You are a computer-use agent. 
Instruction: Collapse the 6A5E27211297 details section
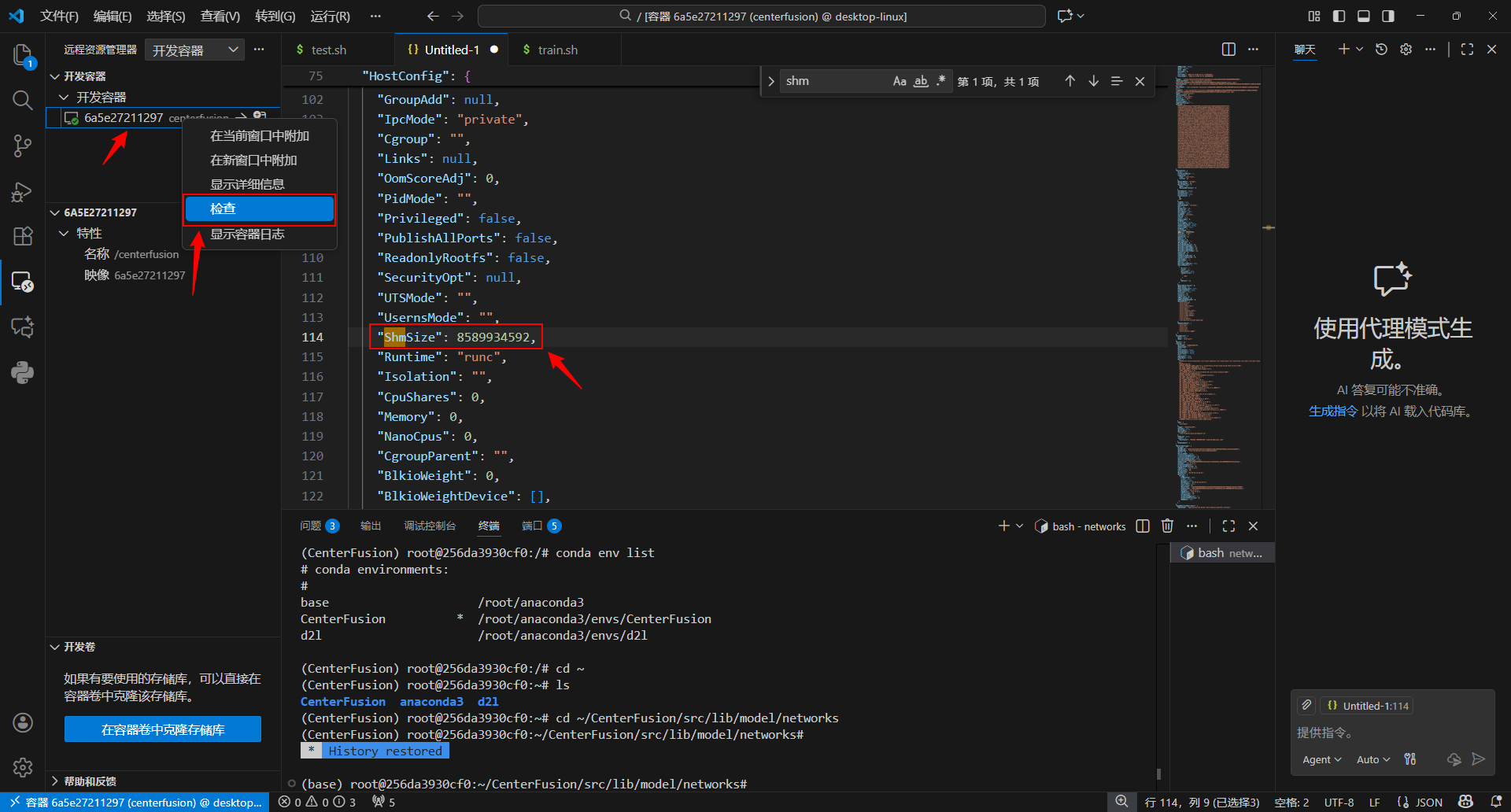(55, 212)
